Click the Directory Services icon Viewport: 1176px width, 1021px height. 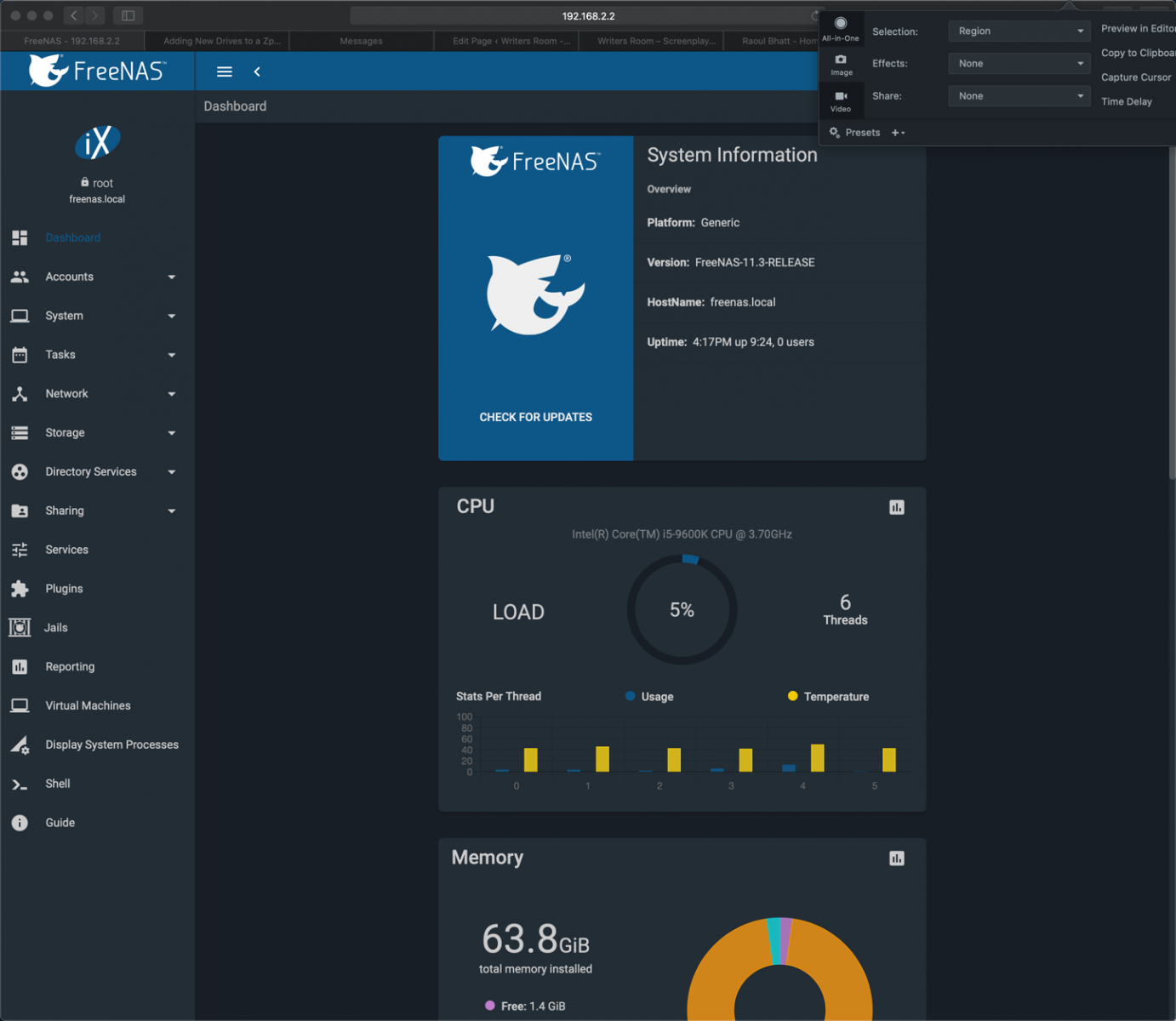(x=20, y=471)
